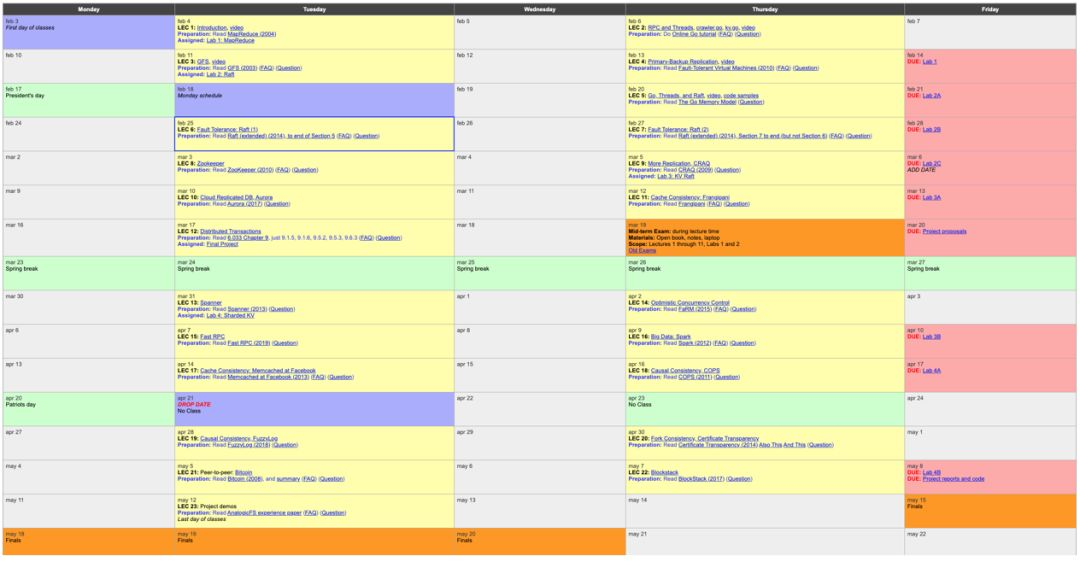Open the Old Exams link under Mid-term Exam
Screen dimensions: 1080x562
[x=641, y=251]
